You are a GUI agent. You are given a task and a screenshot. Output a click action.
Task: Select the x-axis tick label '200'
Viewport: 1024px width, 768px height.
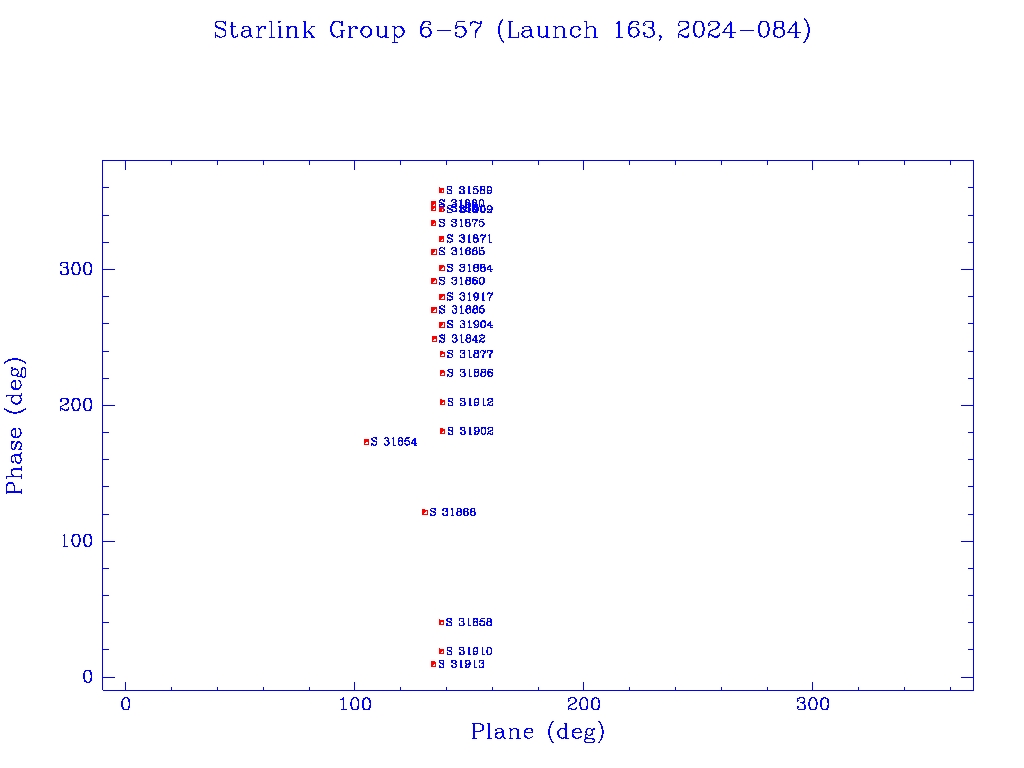(583, 705)
